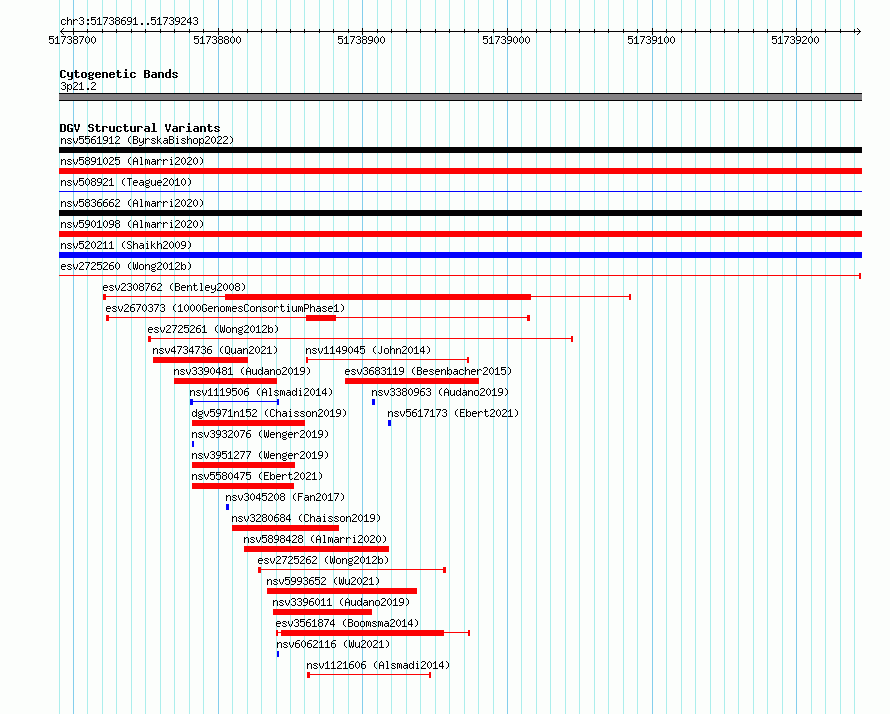Open nsv3951277 (Wenger2019) label
This screenshot has width=890, height=714.
click(x=260, y=455)
